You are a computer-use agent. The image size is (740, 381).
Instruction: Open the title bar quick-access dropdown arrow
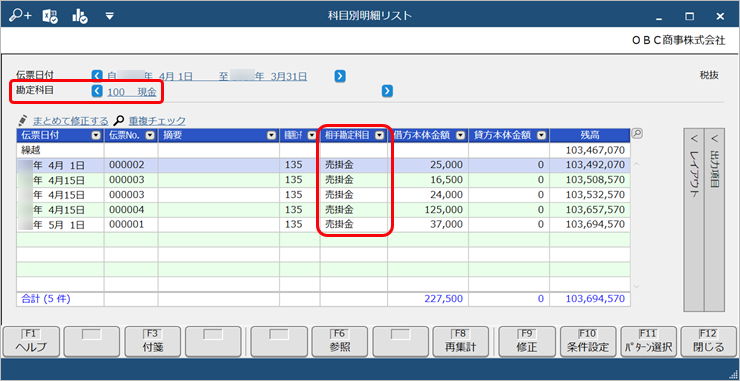109,16
